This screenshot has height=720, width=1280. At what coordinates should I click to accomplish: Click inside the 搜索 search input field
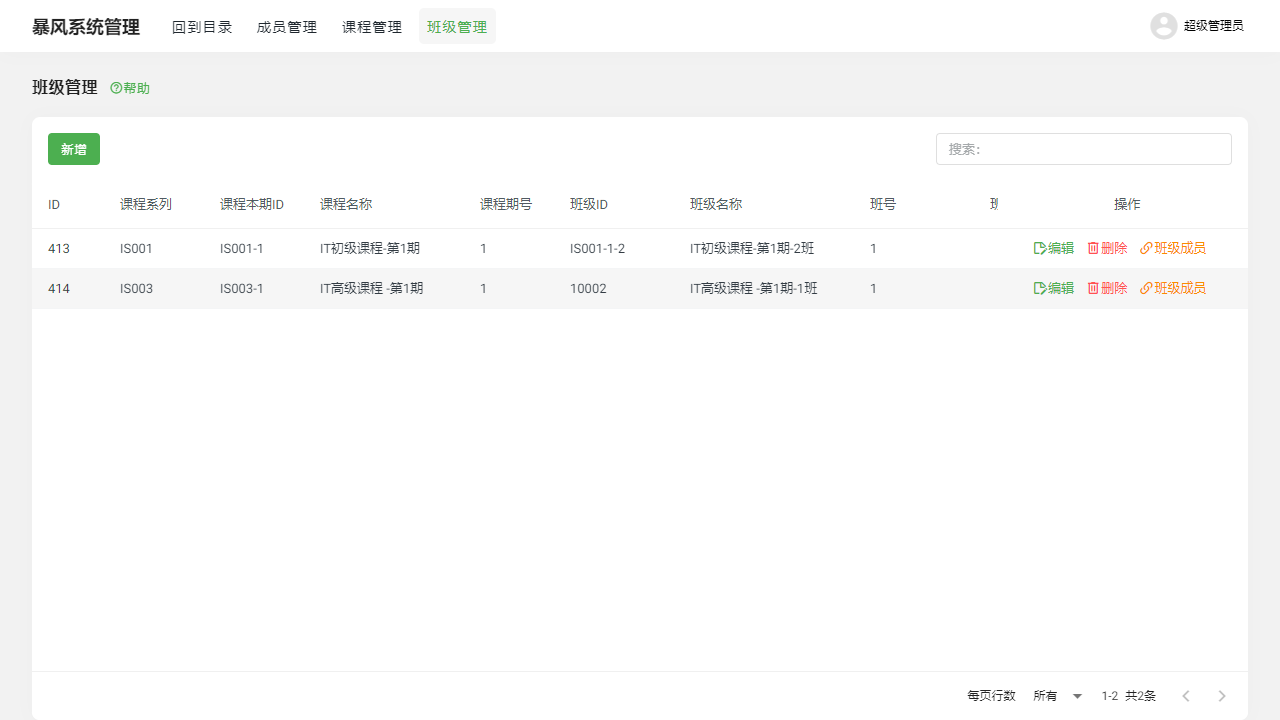pos(1083,148)
